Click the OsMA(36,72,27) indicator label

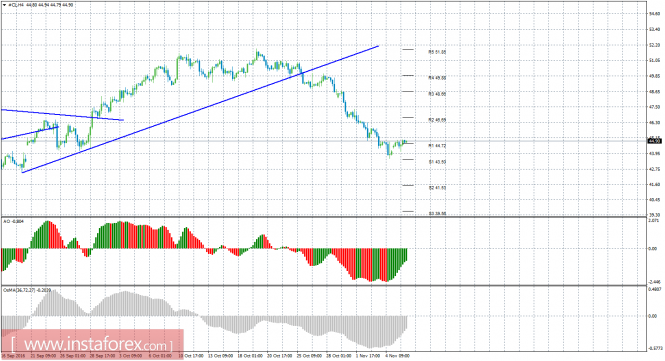coord(27,290)
